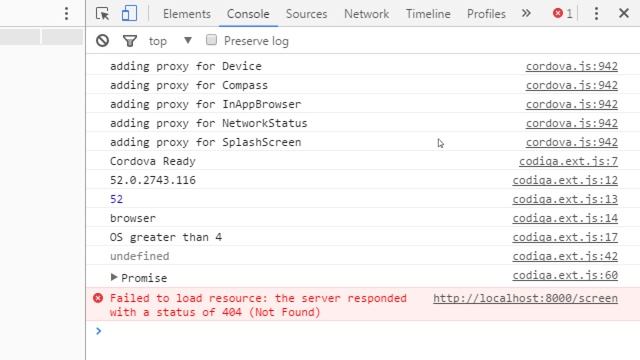Open the codiga.ext.js:7 link beside Cordova Ready

(x=568, y=162)
